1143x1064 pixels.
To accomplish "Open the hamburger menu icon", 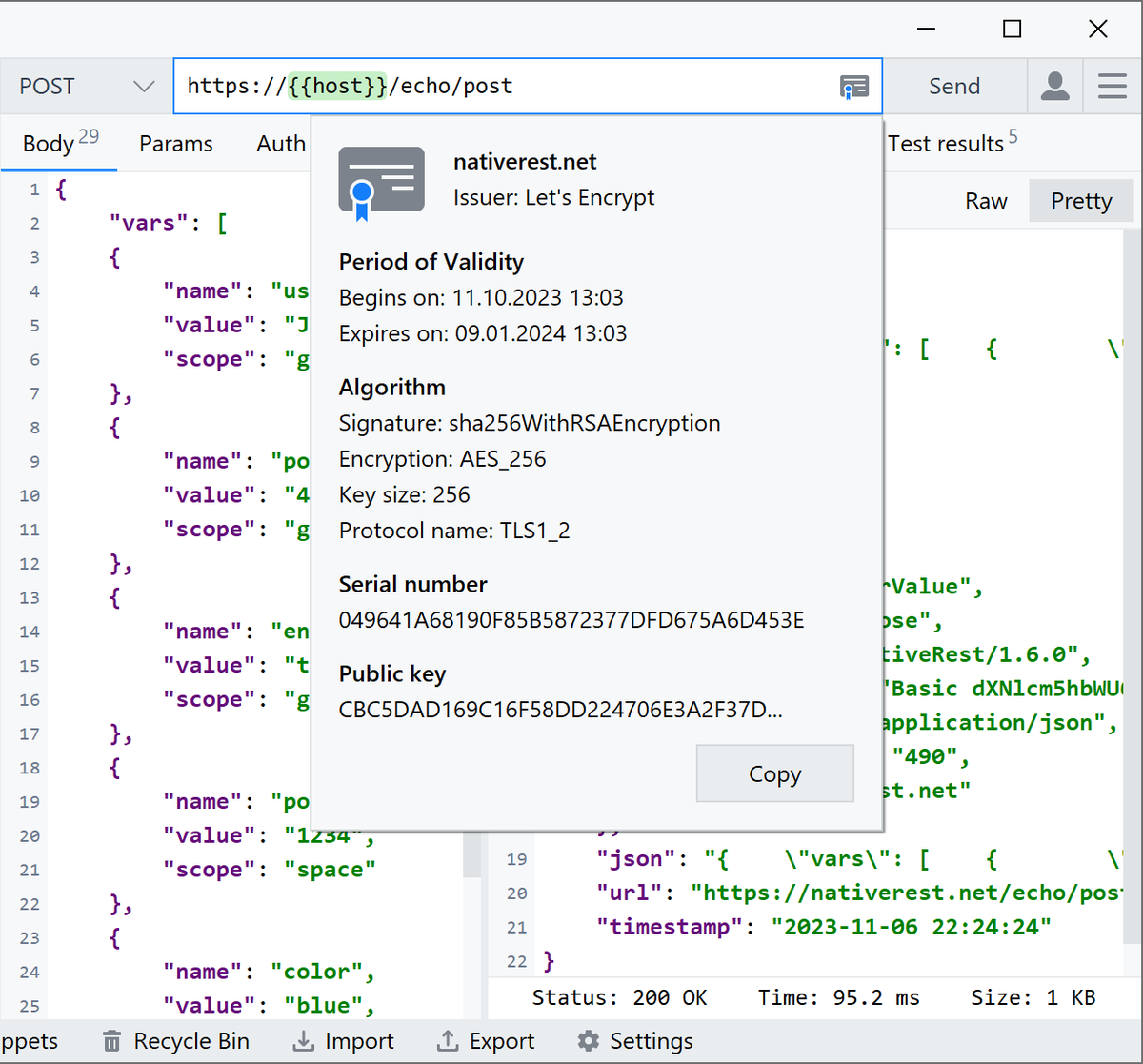I will [1112, 86].
